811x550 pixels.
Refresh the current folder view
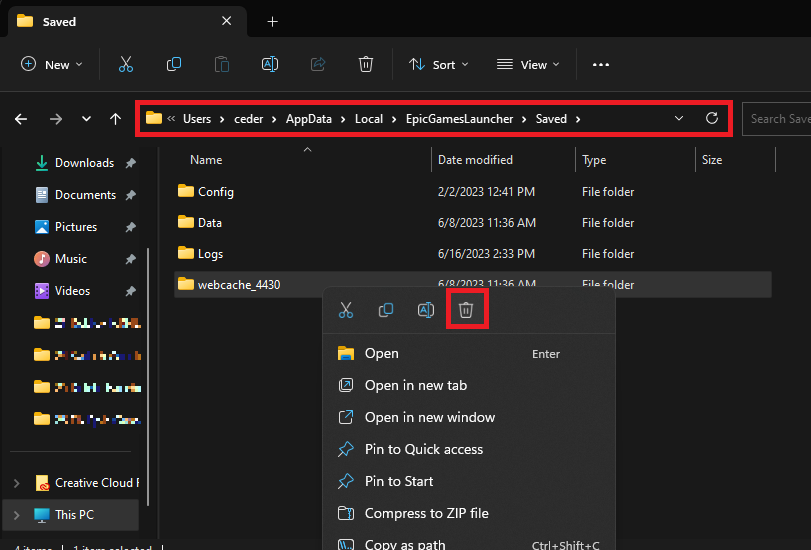pyautogui.click(x=712, y=118)
